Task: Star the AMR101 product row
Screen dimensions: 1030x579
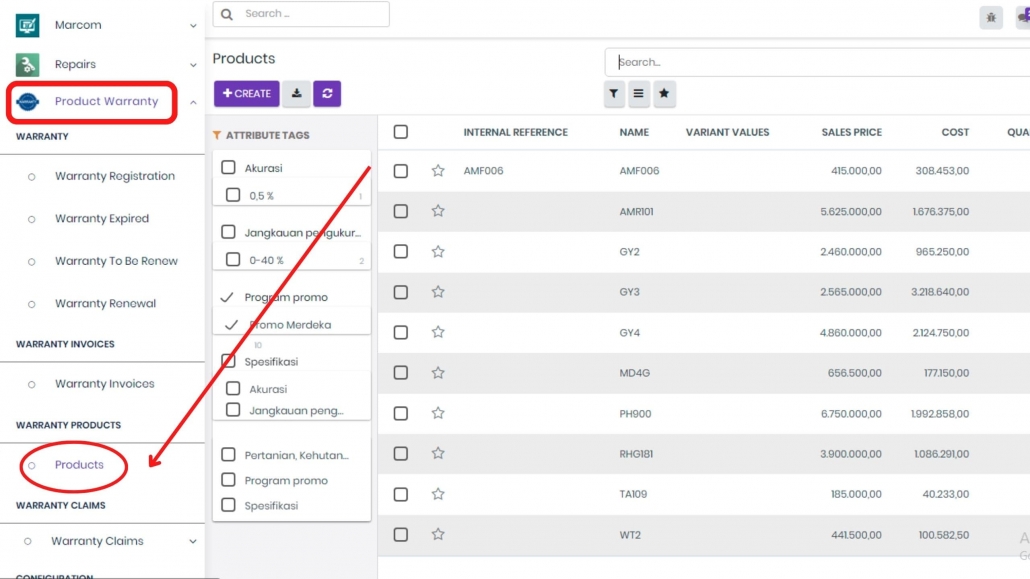Action: point(438,211)
